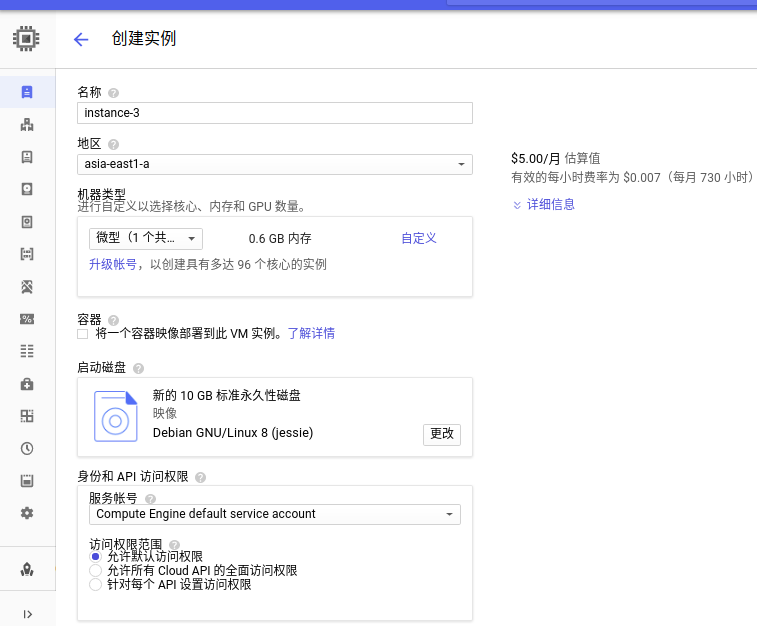The width and height of the screenshot is (757, 626).
Task: Open committed use discounts percent icon
Action: pyautogui.click(x=27, y=319)
